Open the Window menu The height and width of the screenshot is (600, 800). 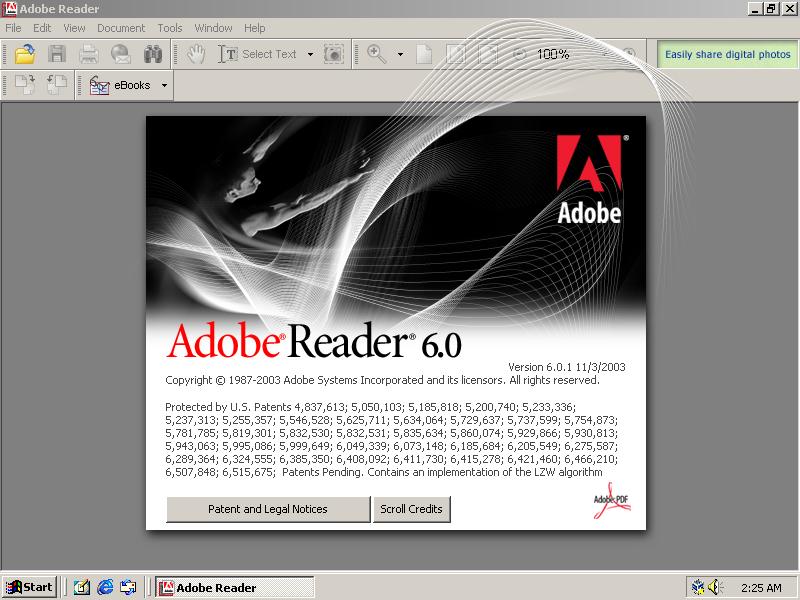pos(213,28)
